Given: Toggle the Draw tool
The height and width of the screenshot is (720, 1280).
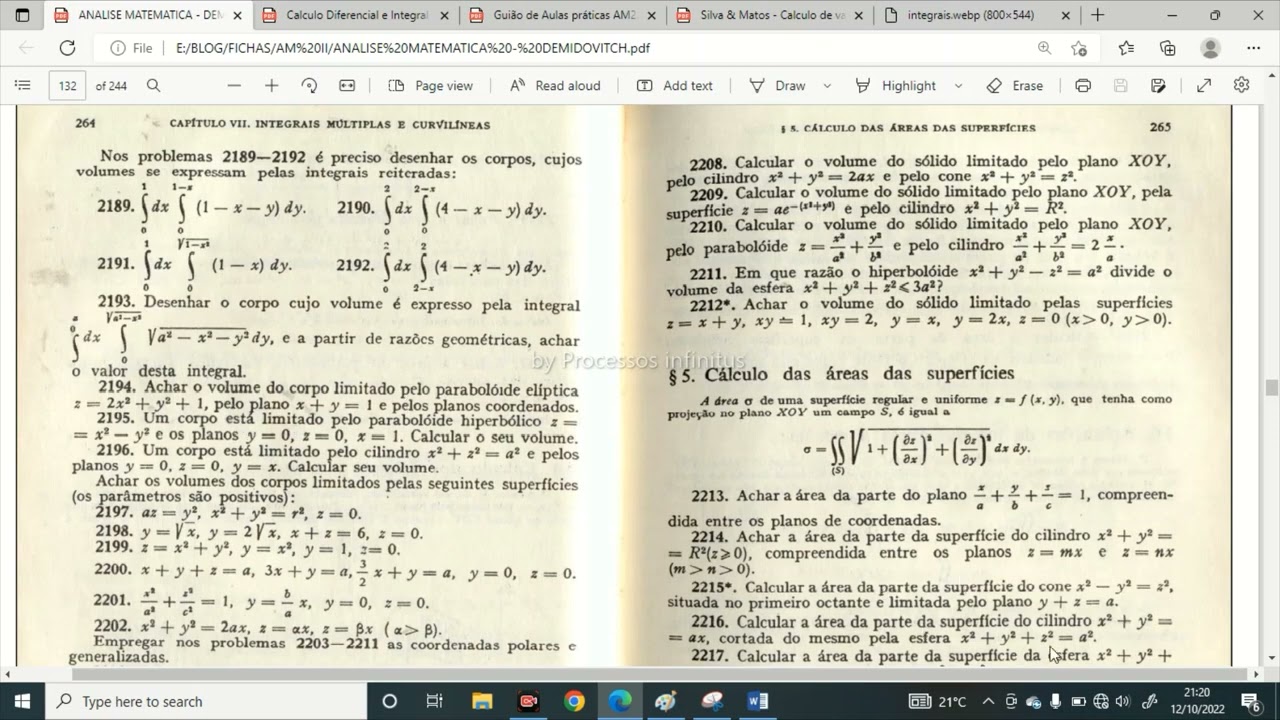Looking at the screenshot, I should coord(777,86).
